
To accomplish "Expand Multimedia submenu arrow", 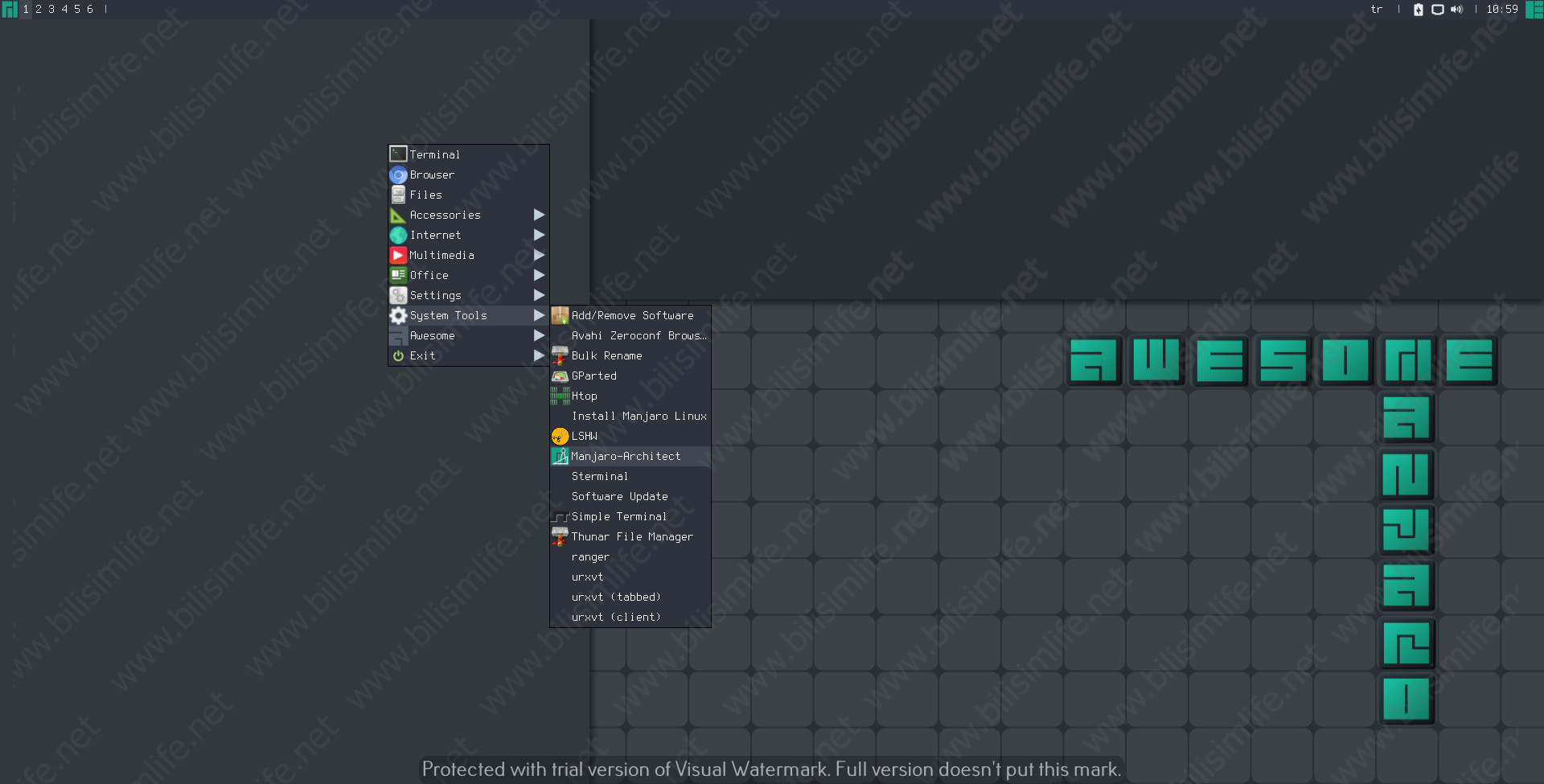I will (x=539, y=255).
